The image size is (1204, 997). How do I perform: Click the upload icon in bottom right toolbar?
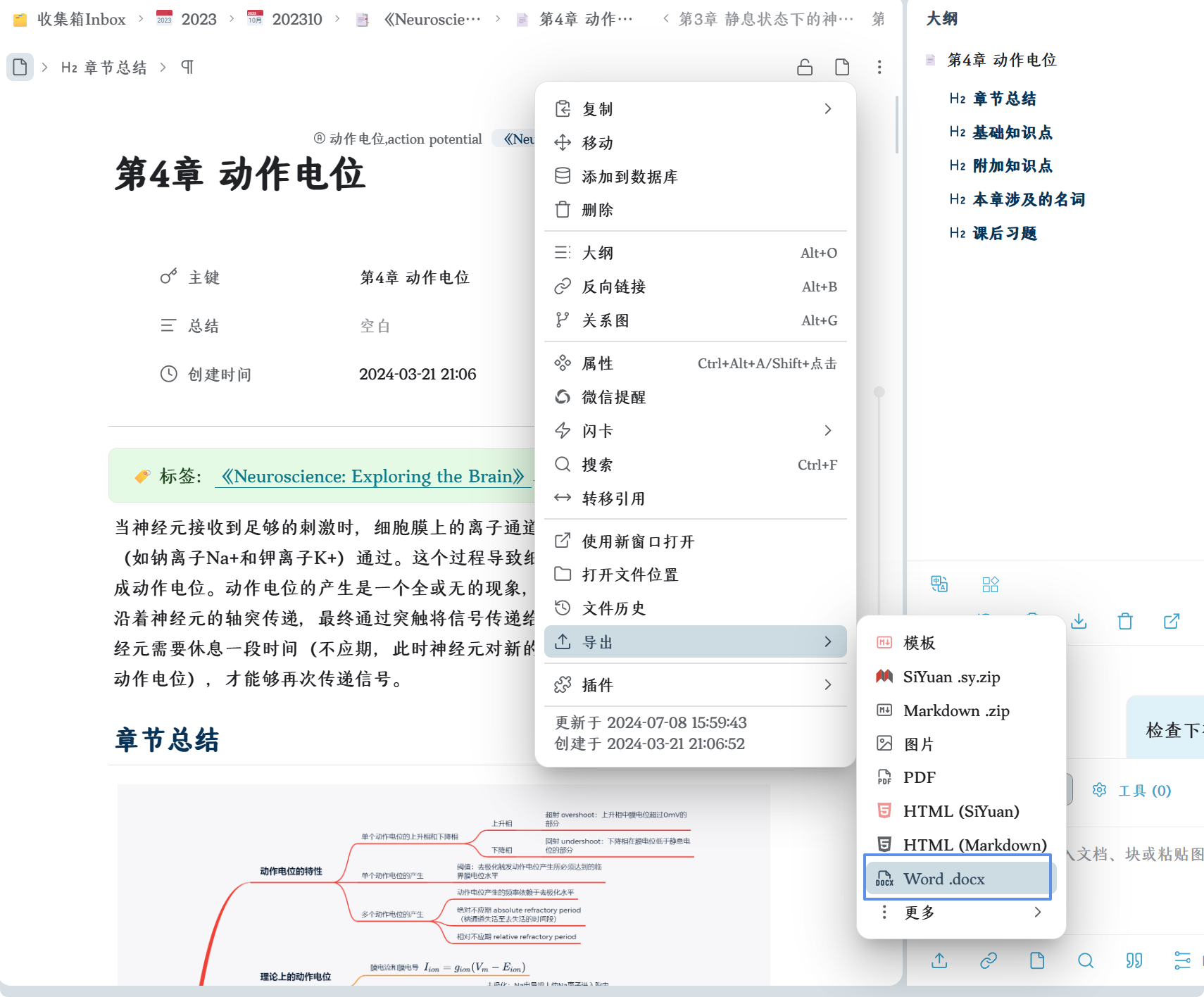(939, 960)
